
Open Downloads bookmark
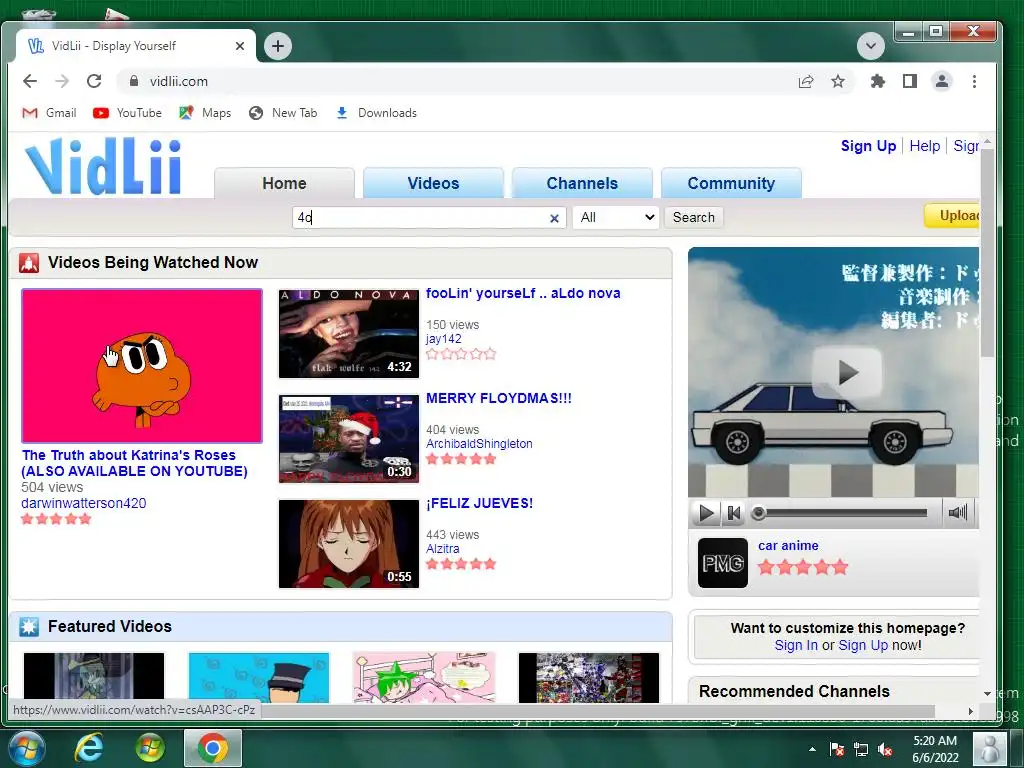coord(376,113)
